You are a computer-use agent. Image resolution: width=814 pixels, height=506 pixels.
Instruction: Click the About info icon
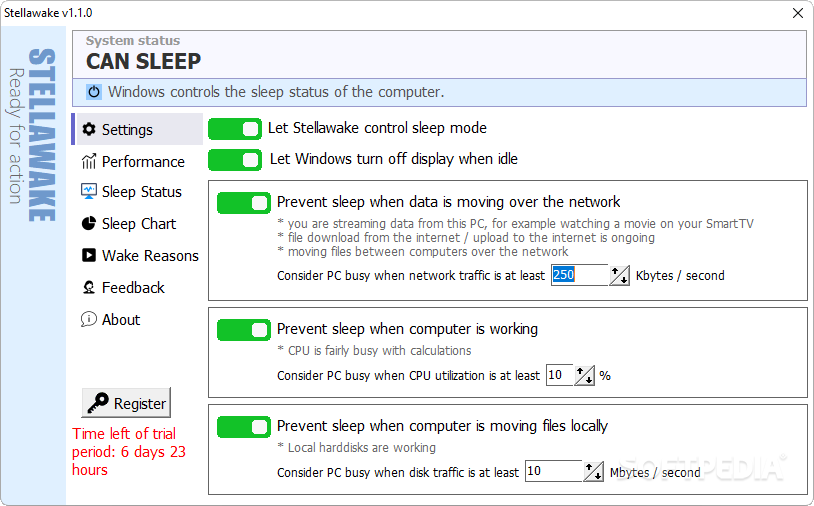point(89,319)
